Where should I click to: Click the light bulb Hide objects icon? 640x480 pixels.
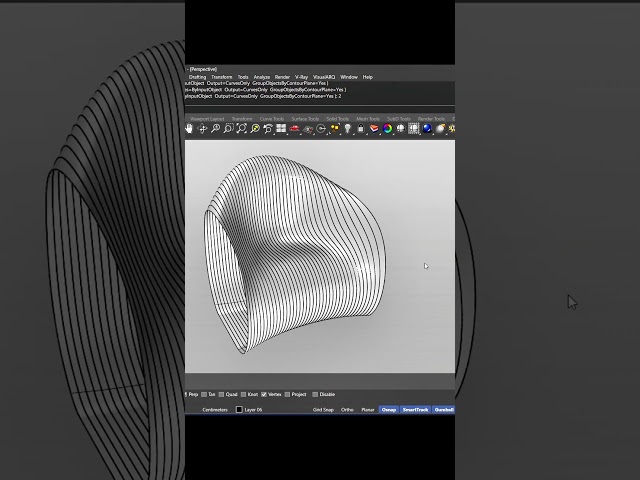348,129
